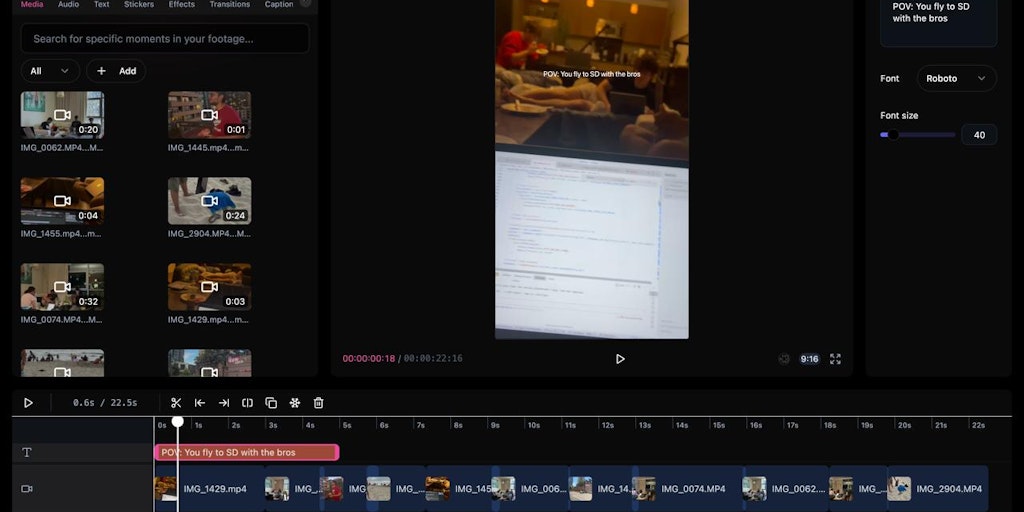Screen dimensions: 1024x512
Task: Click the 00:00:00:18 current timecode
Action: [x=368, y=359]
